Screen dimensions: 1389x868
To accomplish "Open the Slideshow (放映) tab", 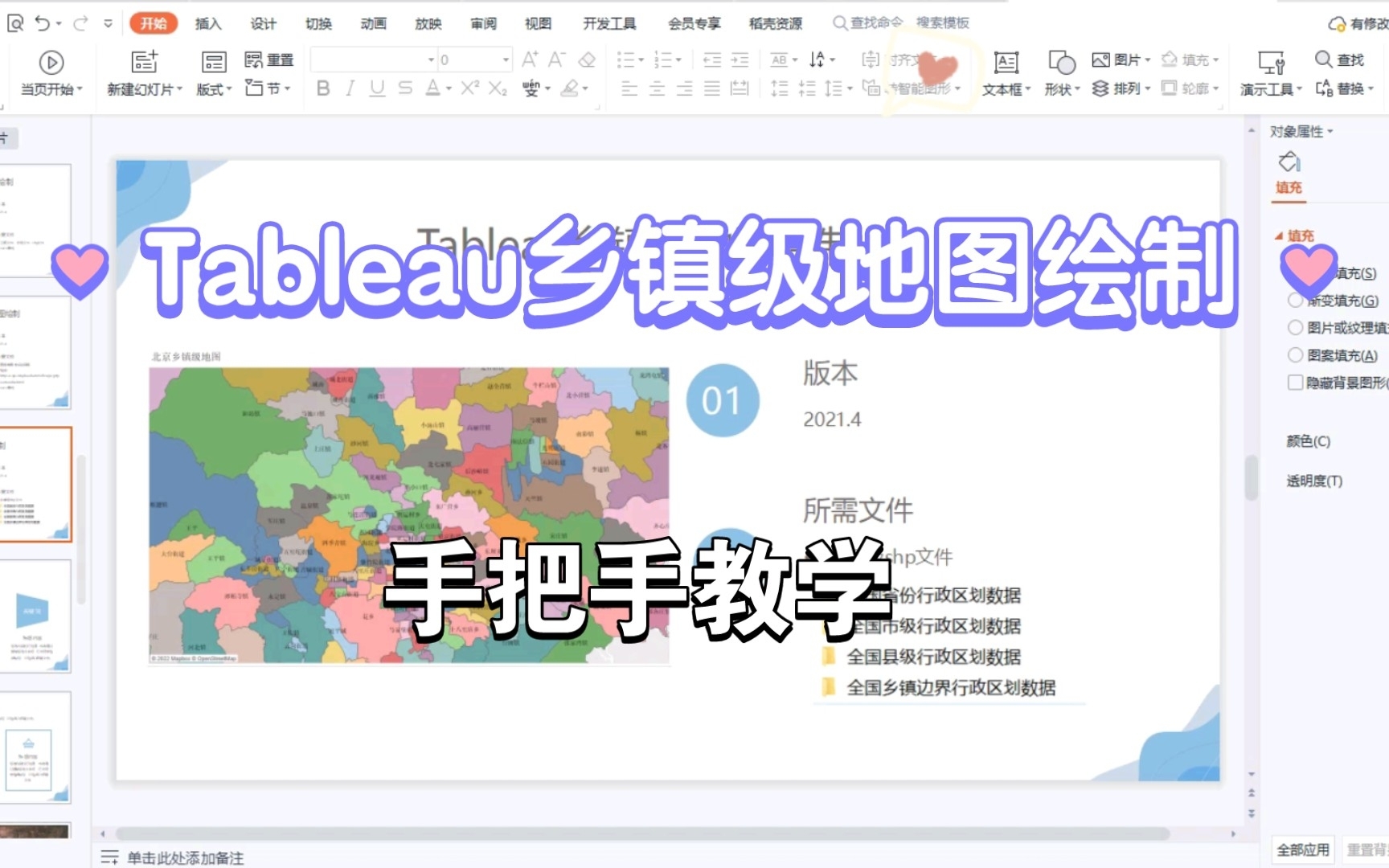I will tap(428, 23).
